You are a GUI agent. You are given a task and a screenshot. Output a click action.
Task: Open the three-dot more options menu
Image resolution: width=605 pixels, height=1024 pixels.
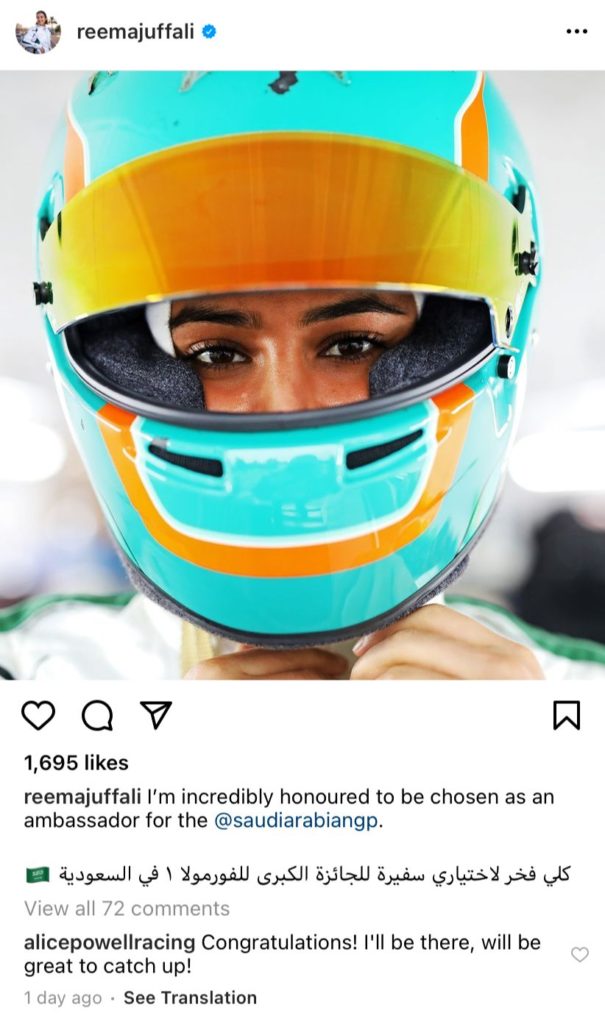[576, 31]
